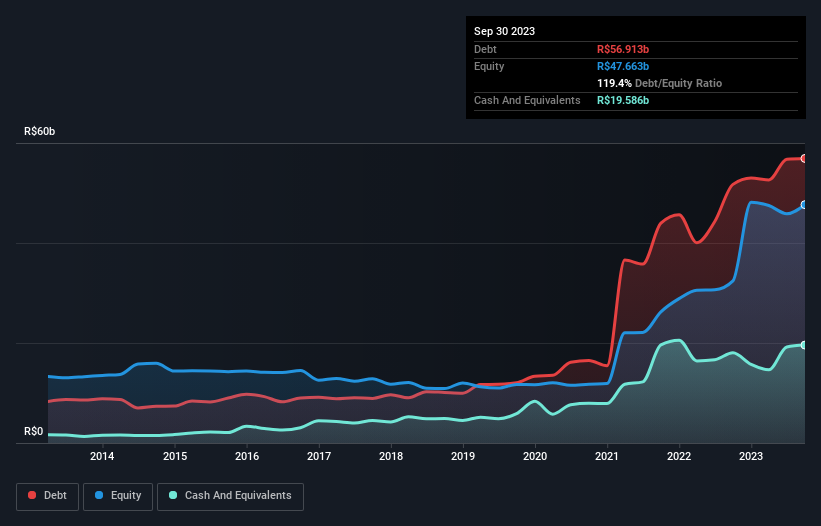Click the 2022 x-axis label

click(x=679, y=456)
